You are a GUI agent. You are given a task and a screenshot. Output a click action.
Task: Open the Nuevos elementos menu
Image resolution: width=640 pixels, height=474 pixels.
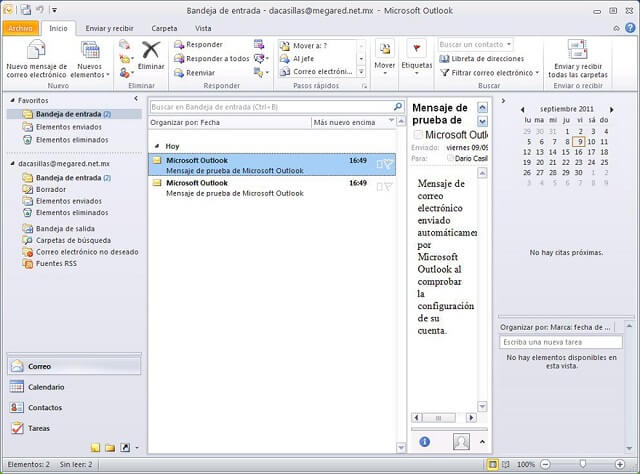click(x=90, y=60)
